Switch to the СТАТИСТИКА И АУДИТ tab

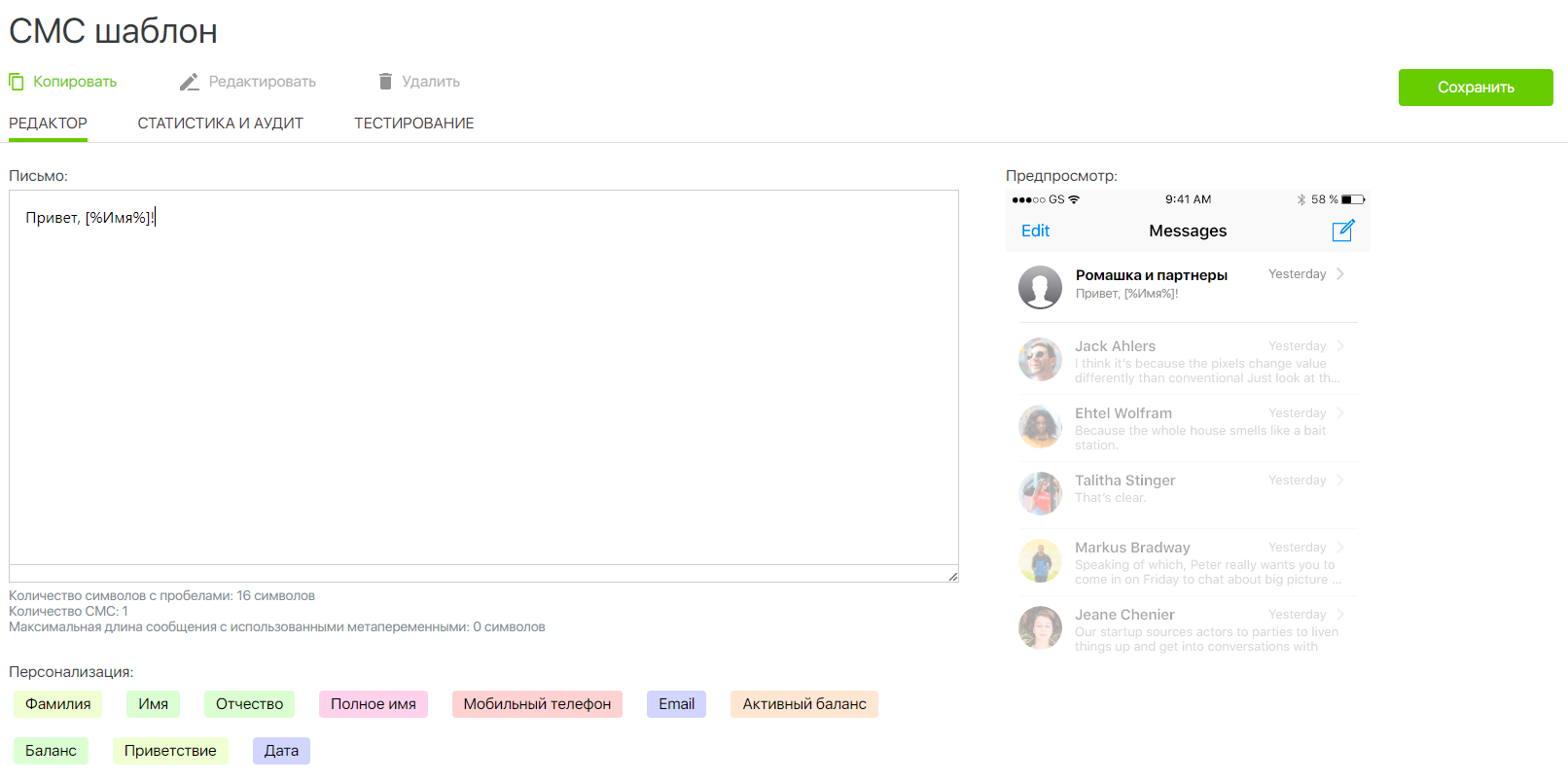click(x=220, y=124)
